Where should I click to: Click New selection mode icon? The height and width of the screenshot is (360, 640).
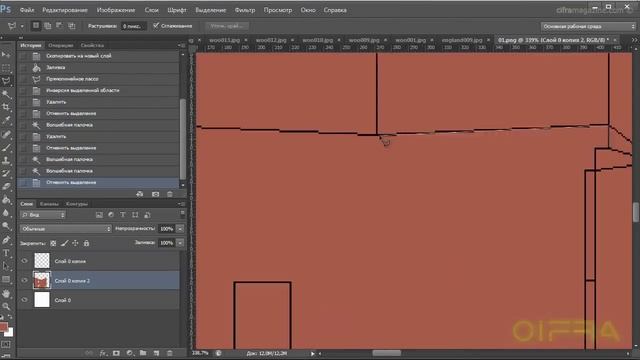[36, 26]
